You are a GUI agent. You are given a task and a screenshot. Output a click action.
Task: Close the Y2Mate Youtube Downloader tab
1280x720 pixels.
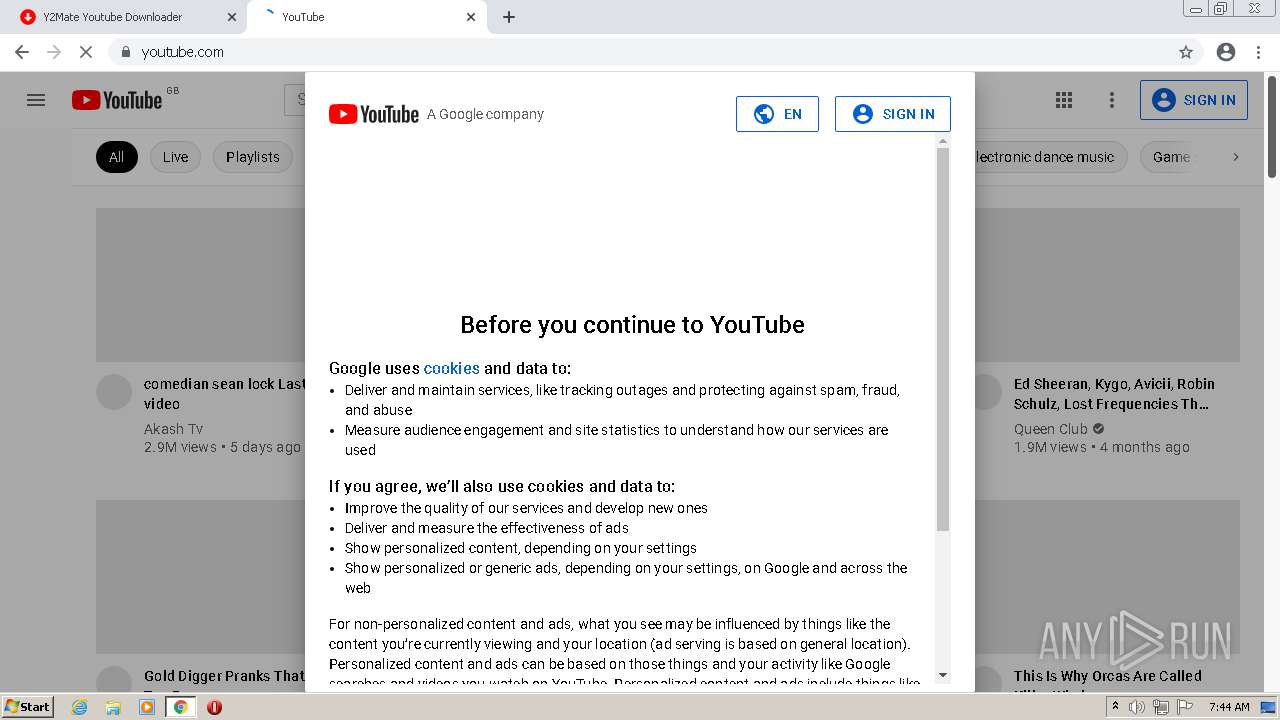coord(232,17)
